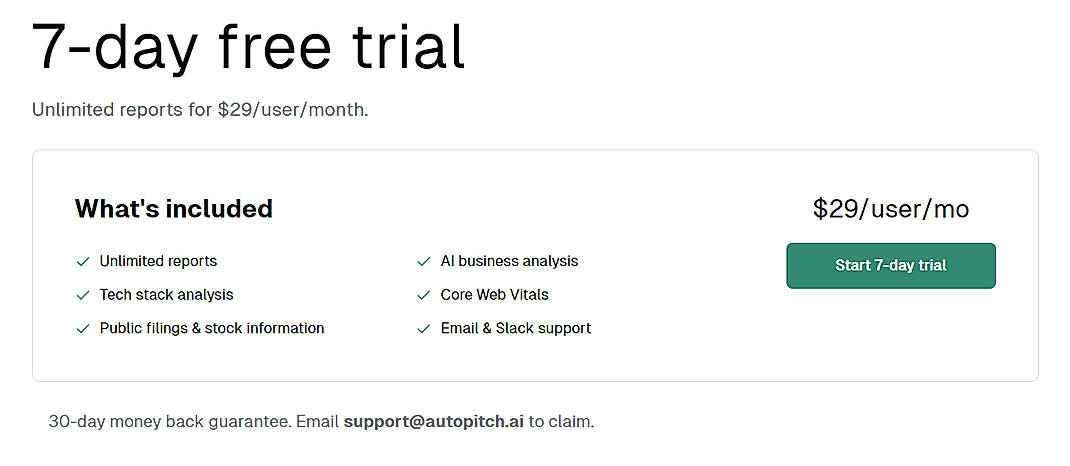Click the checkmark for Public filings & stock information
The height and width of the screenshot is (466, 1070).
[x=83, y=328]
